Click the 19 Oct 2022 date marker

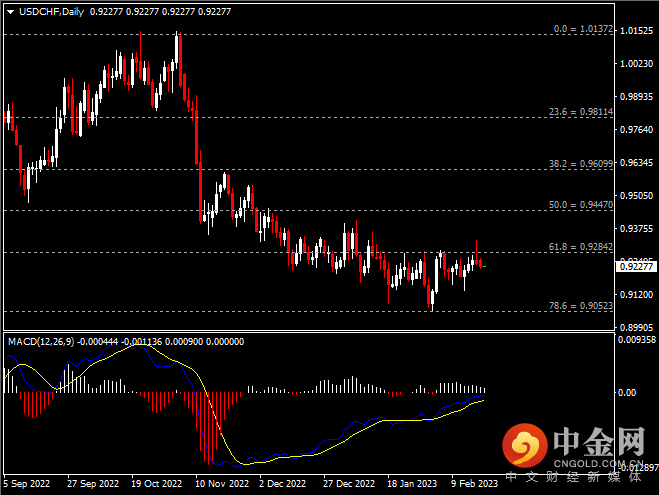[x=155, y=483]
